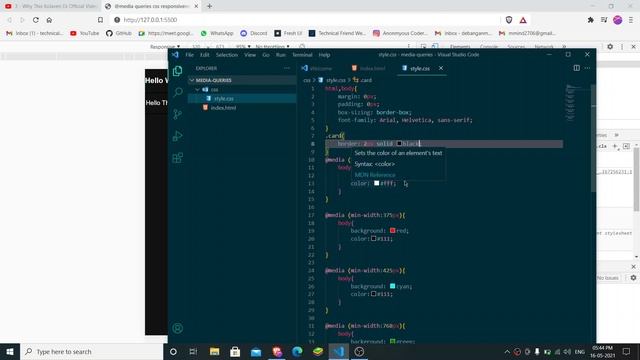Click the Brave Rewards triangle icon
The image size is (640, 360).
(x=523, y=20)
